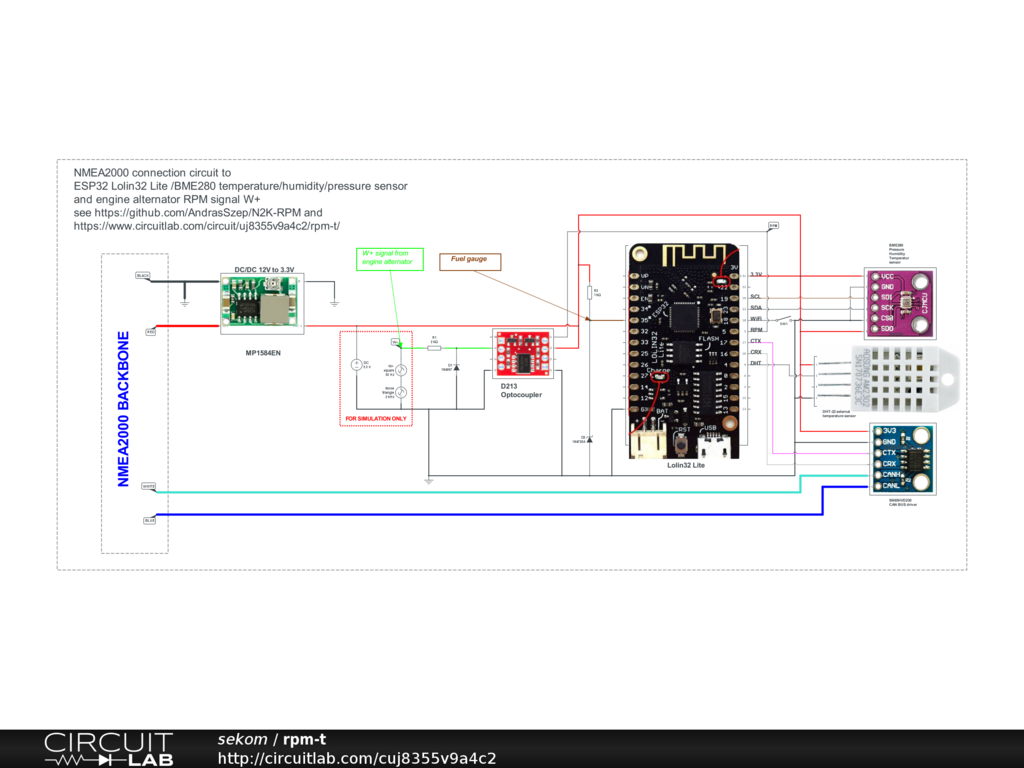Click the BLACK backbone wire label

143,275
